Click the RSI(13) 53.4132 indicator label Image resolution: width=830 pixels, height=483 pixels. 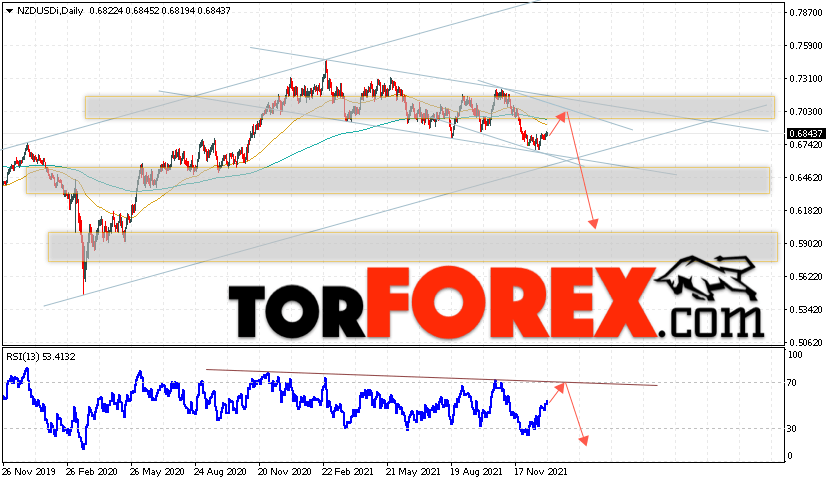pyautogui.click(x=41, y=357)
